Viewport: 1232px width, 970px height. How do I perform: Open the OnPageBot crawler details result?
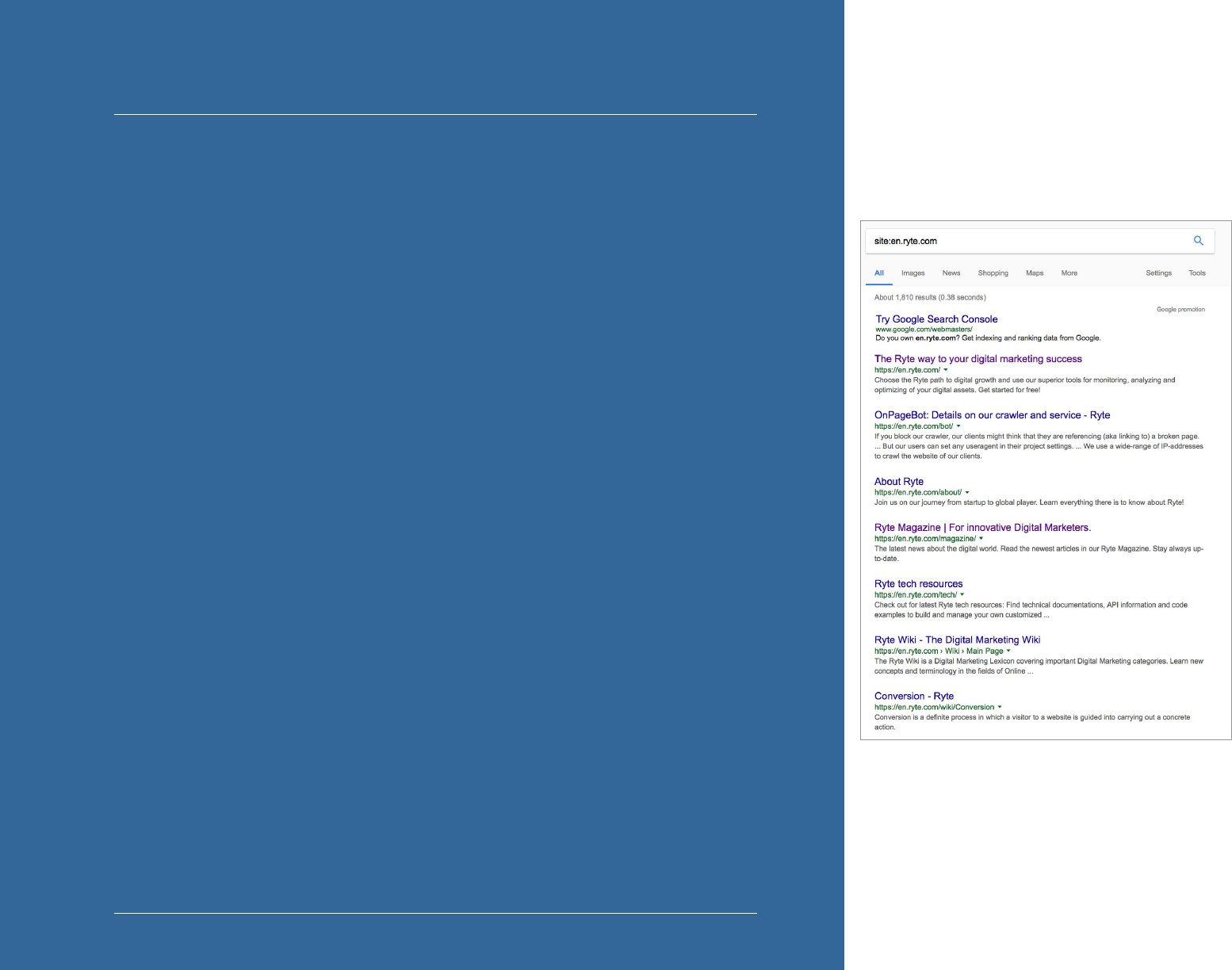point(992,414)
